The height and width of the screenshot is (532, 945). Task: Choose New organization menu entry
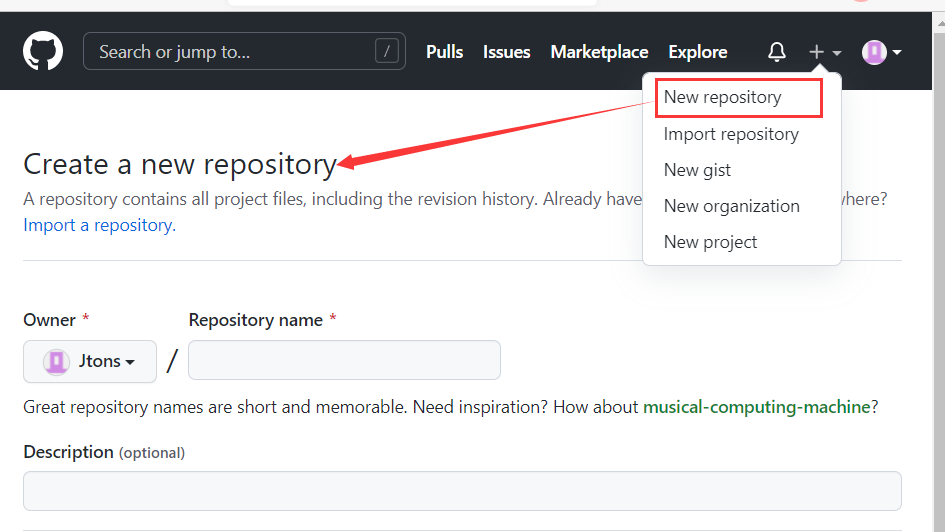732,206
